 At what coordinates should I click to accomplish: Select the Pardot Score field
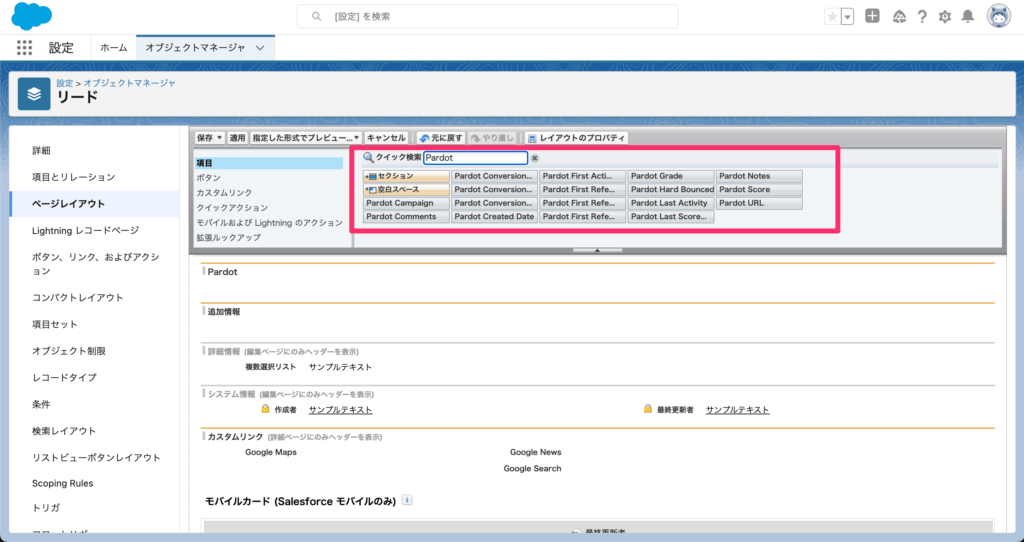tap(759, 189)
